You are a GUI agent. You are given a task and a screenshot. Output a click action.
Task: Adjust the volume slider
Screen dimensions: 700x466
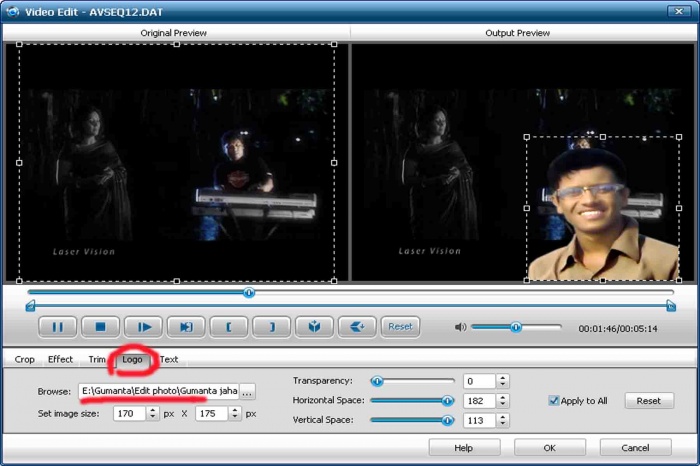[516, 326]
